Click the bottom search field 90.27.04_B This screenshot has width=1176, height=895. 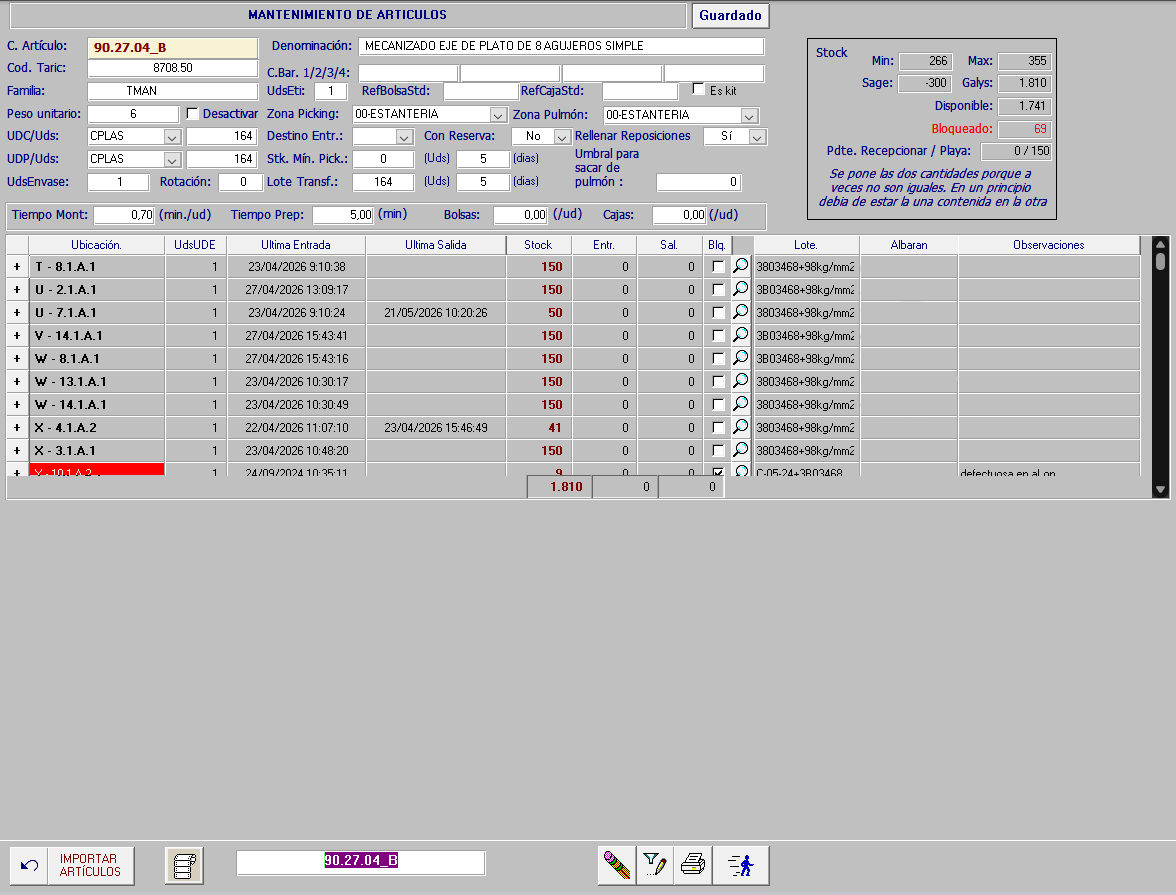pyautogui.click(x=361, y=861)
